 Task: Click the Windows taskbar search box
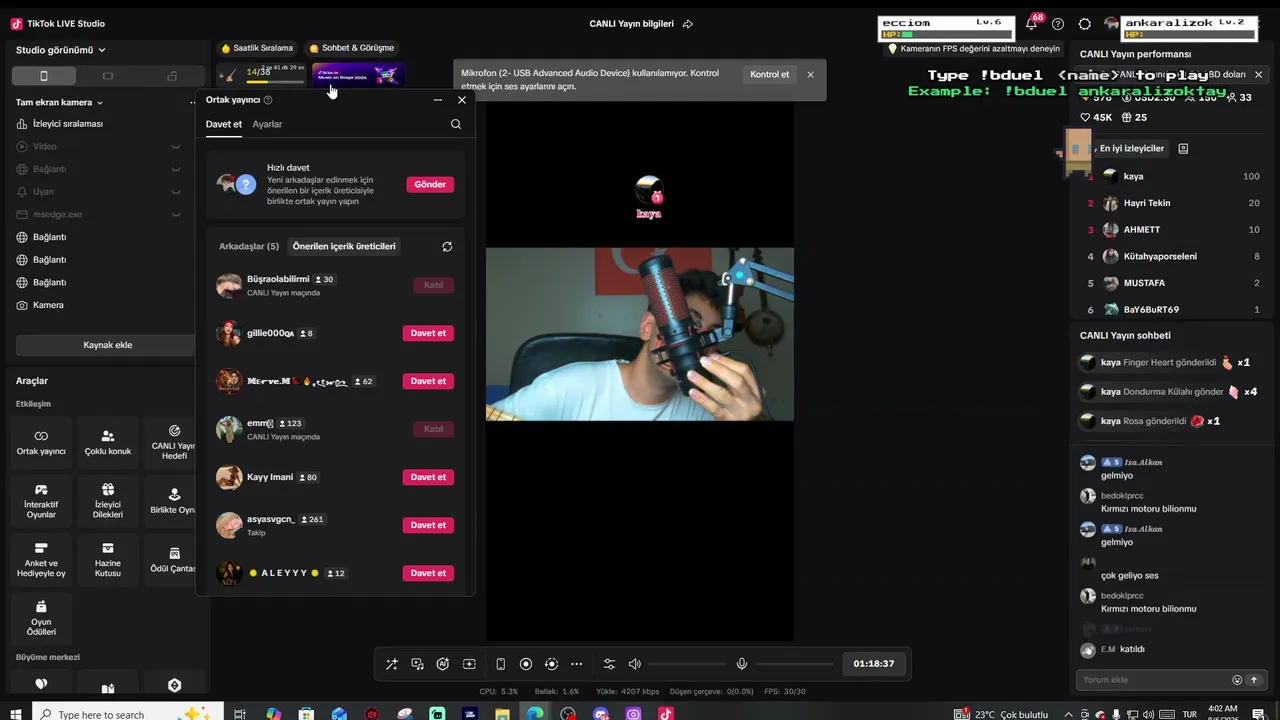[128, 714]
